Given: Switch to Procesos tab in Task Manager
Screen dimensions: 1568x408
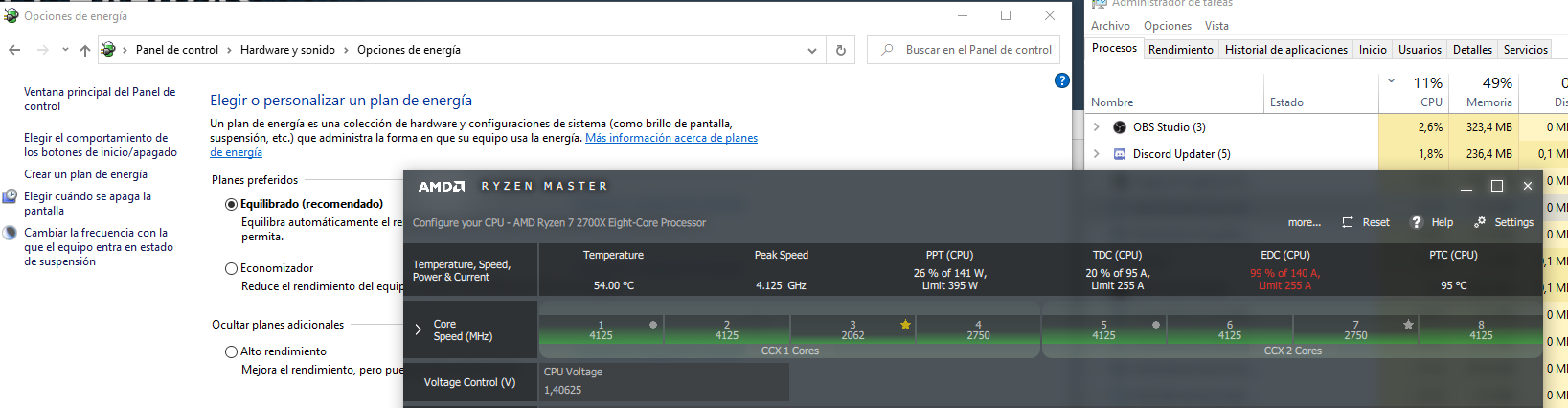Looking at the screenshot, I should pos(1114,48).
